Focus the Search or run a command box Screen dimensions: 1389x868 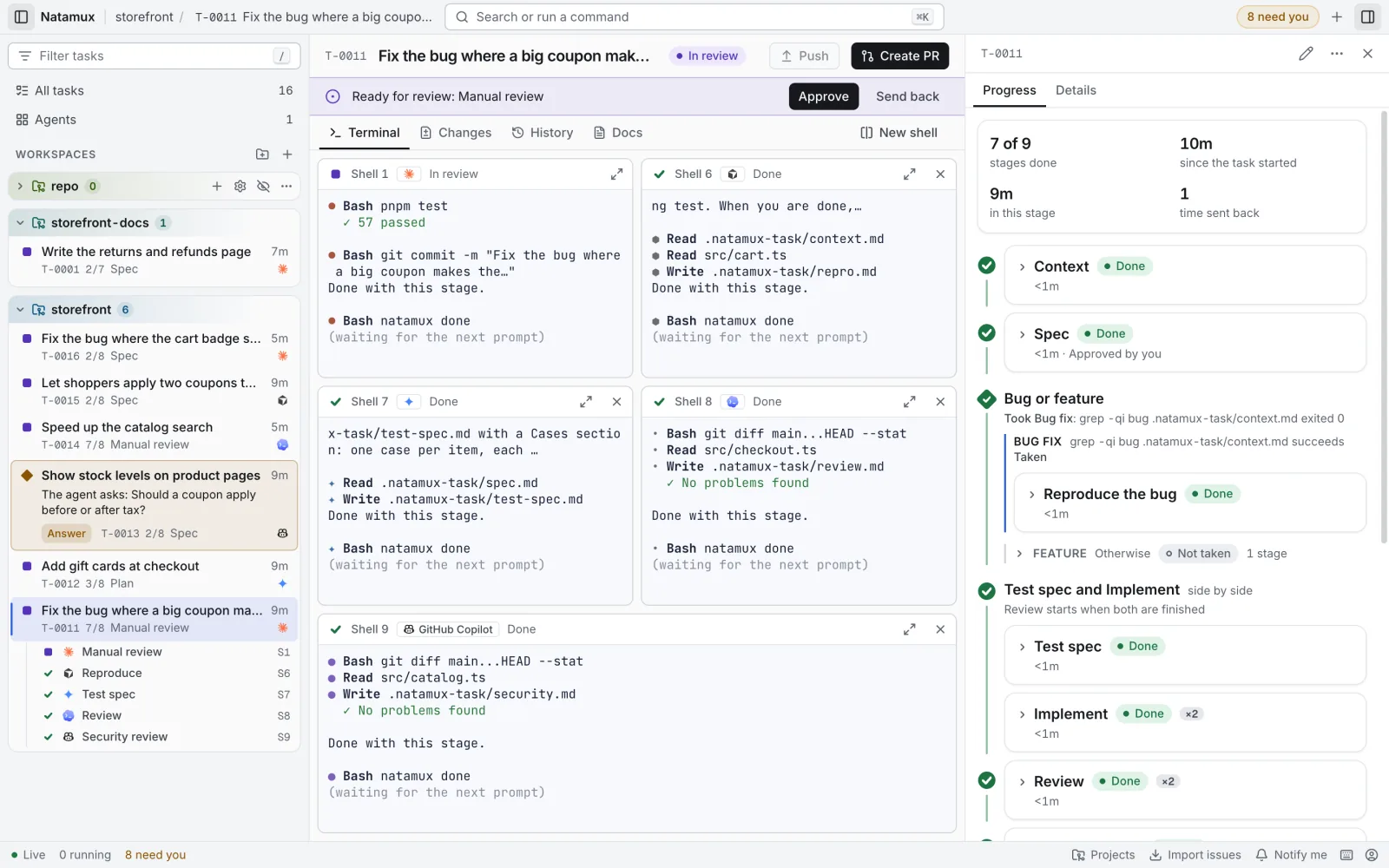click(x=694, y=16)
